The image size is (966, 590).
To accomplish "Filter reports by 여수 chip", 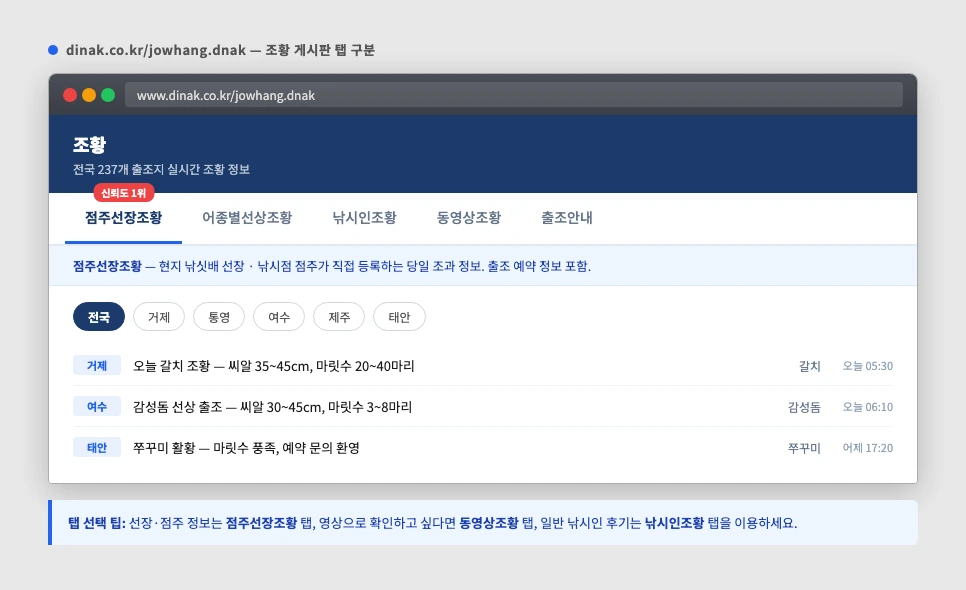I will (279, 317).
